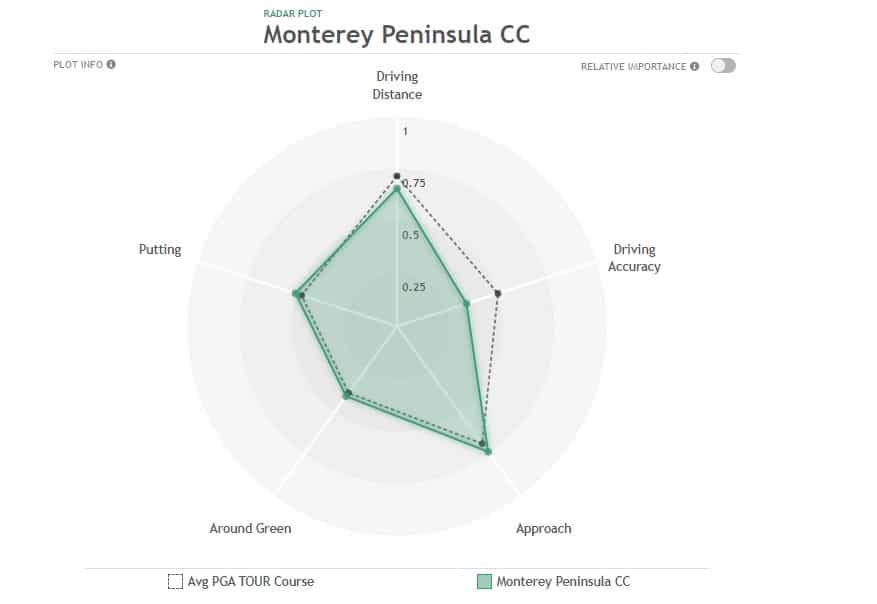Click the green Driving Accuracy data point
The height and width of the screenshot is (604, 877).
[466, 304]
